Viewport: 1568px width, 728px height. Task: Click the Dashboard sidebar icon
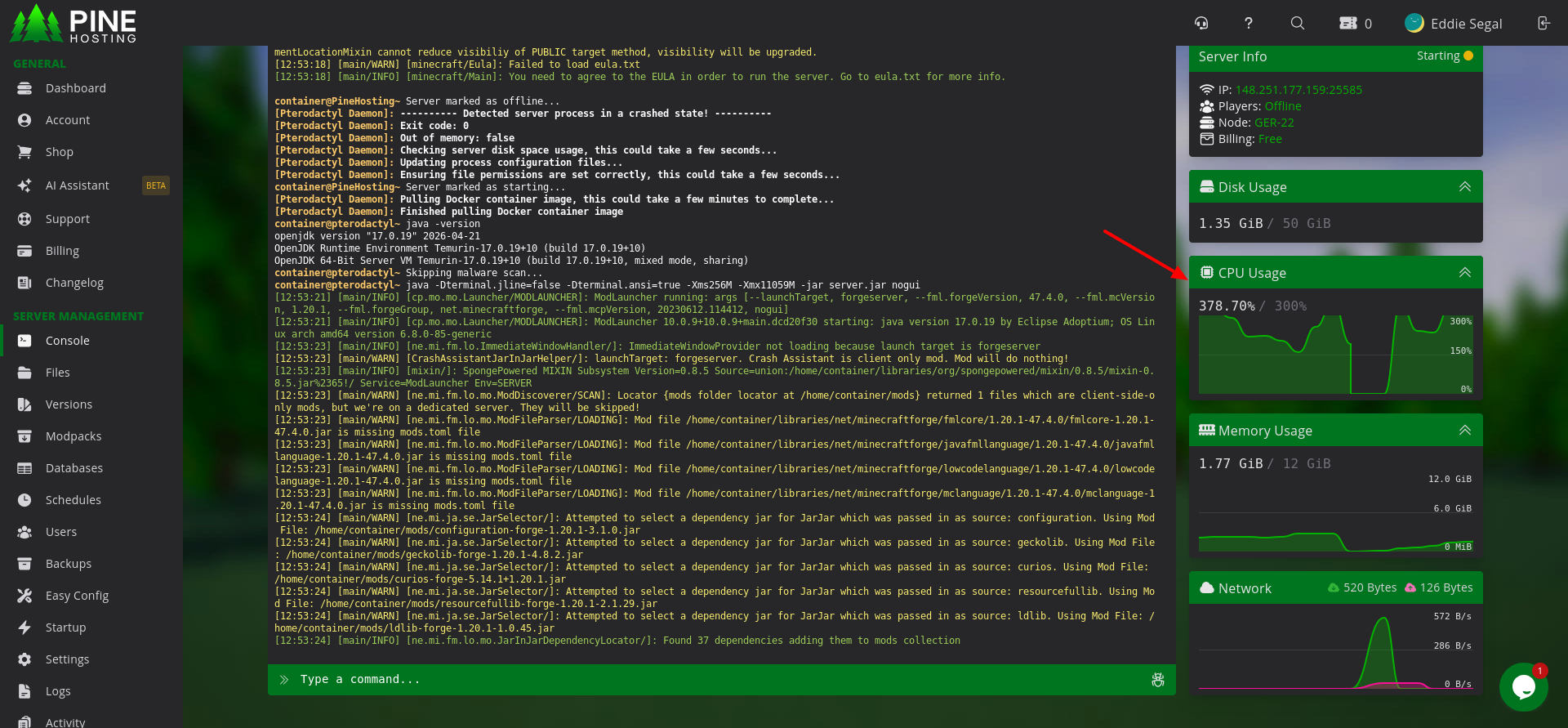pyautogui.click(x=24, y=88)
